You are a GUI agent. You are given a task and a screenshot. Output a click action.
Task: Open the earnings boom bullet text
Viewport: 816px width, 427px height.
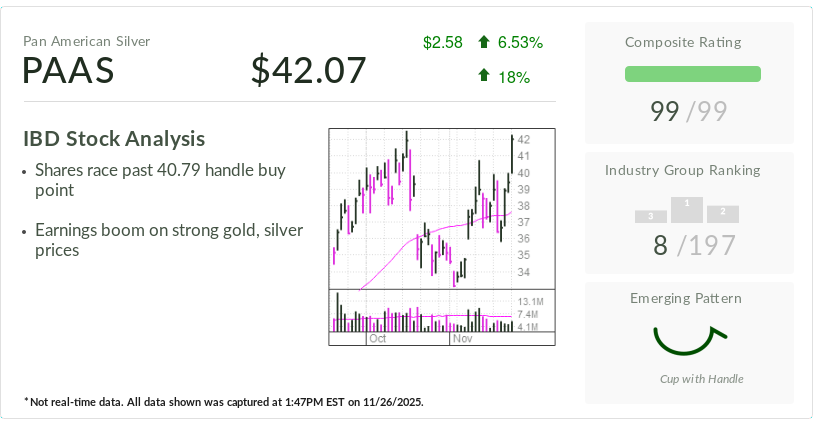point(168,240)
